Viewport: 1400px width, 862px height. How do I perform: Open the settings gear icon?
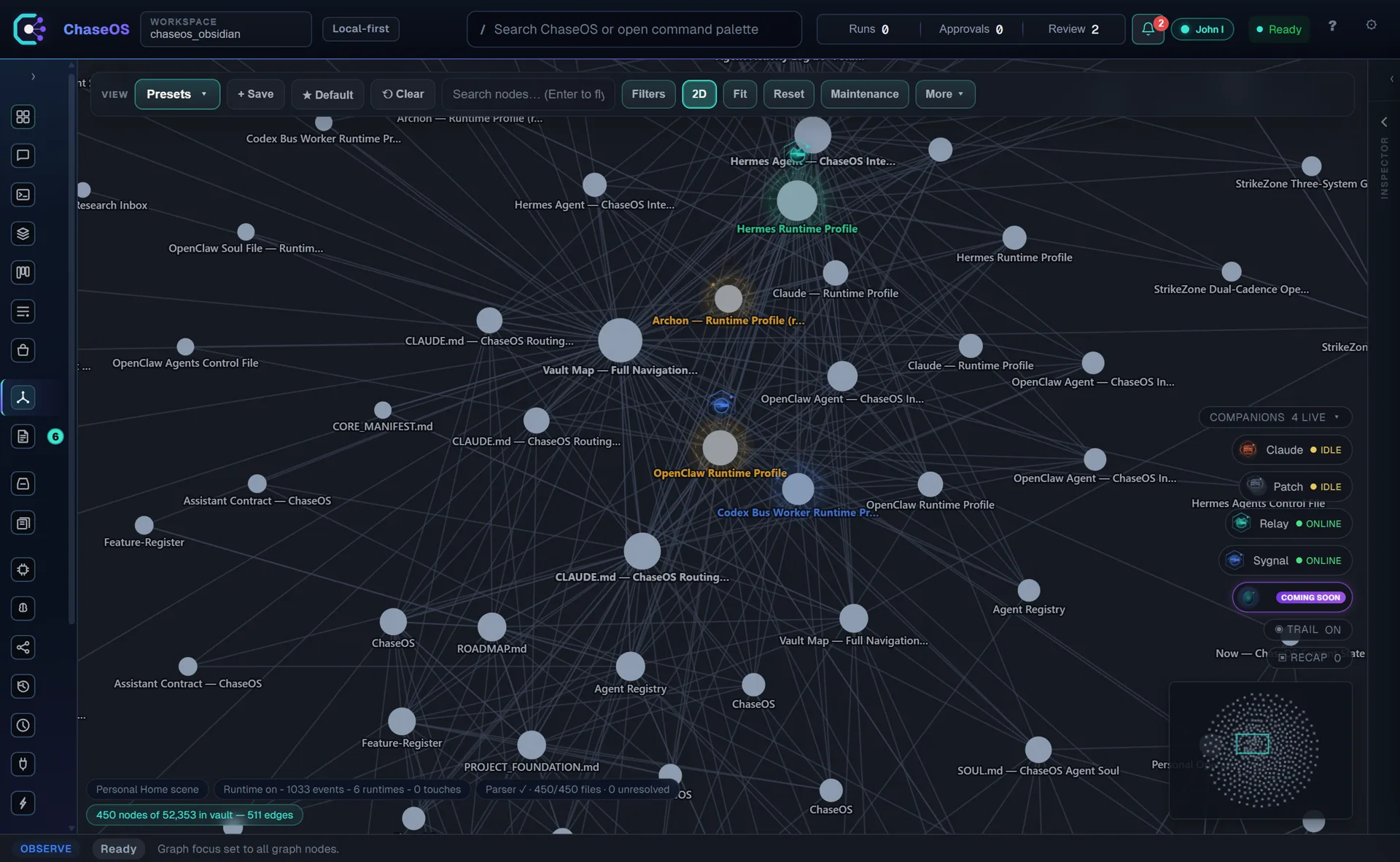coord(1372,26)
